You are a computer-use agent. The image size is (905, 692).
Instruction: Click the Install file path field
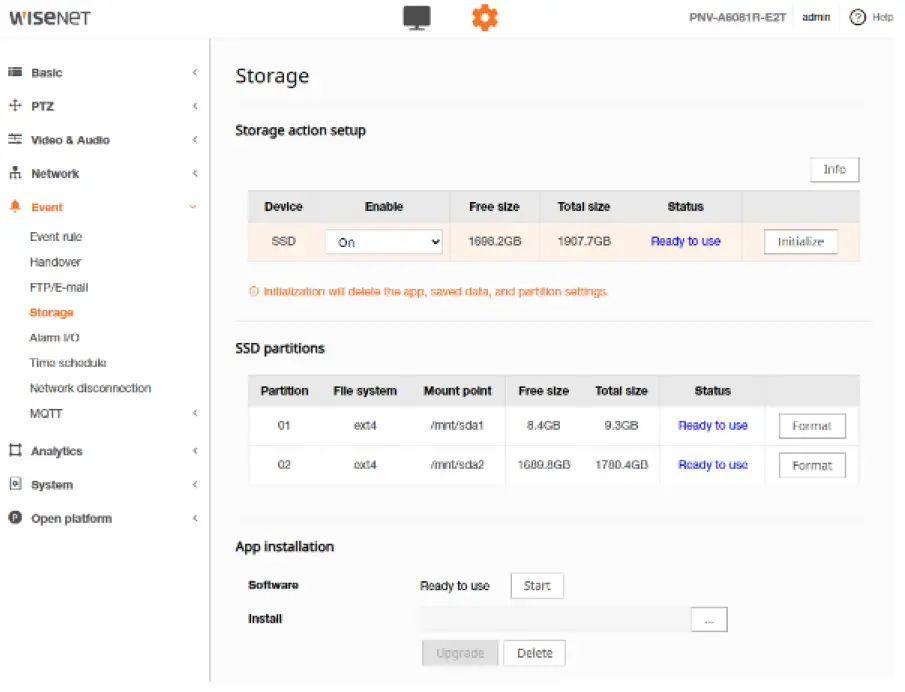(x=554, y=620)
